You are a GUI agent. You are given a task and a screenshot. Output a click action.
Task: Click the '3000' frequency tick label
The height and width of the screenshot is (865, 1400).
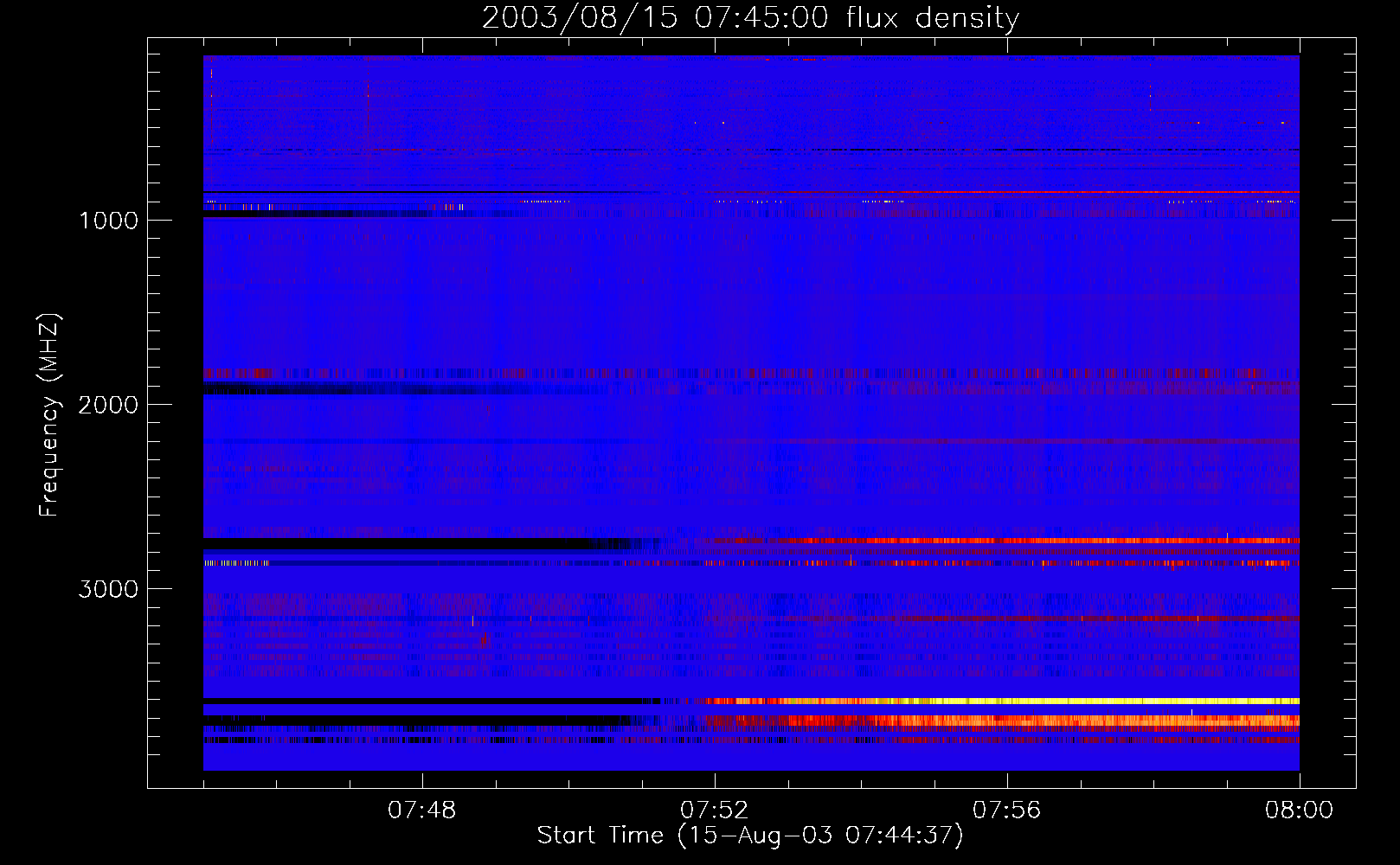pyautogui.click(x=108, y=589)
